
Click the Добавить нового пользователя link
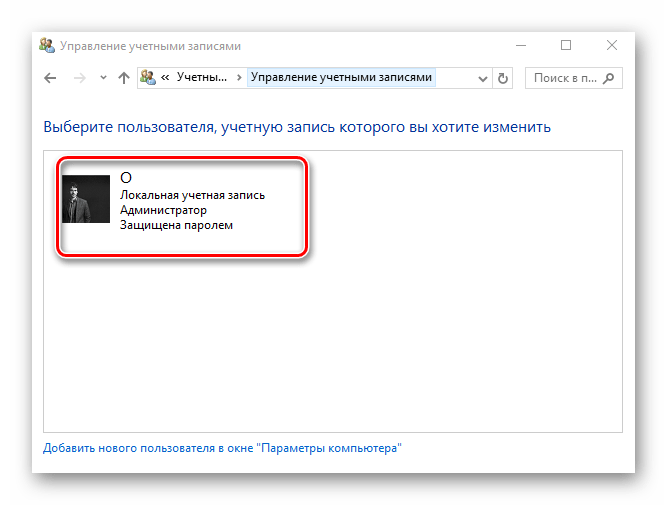pyautogui.click(x=222, y=449)
